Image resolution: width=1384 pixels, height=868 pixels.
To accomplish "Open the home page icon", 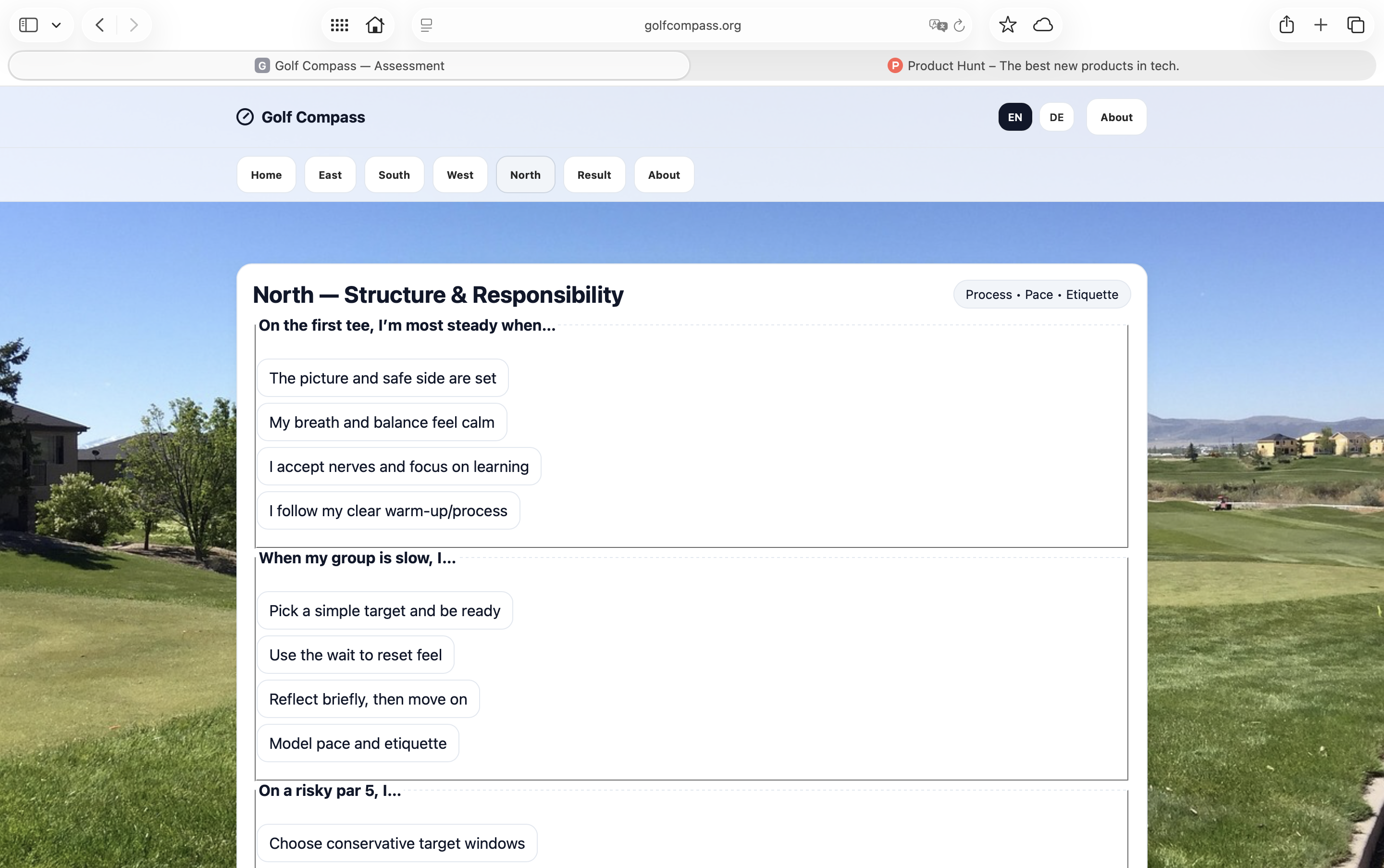I will coord(374,25).
